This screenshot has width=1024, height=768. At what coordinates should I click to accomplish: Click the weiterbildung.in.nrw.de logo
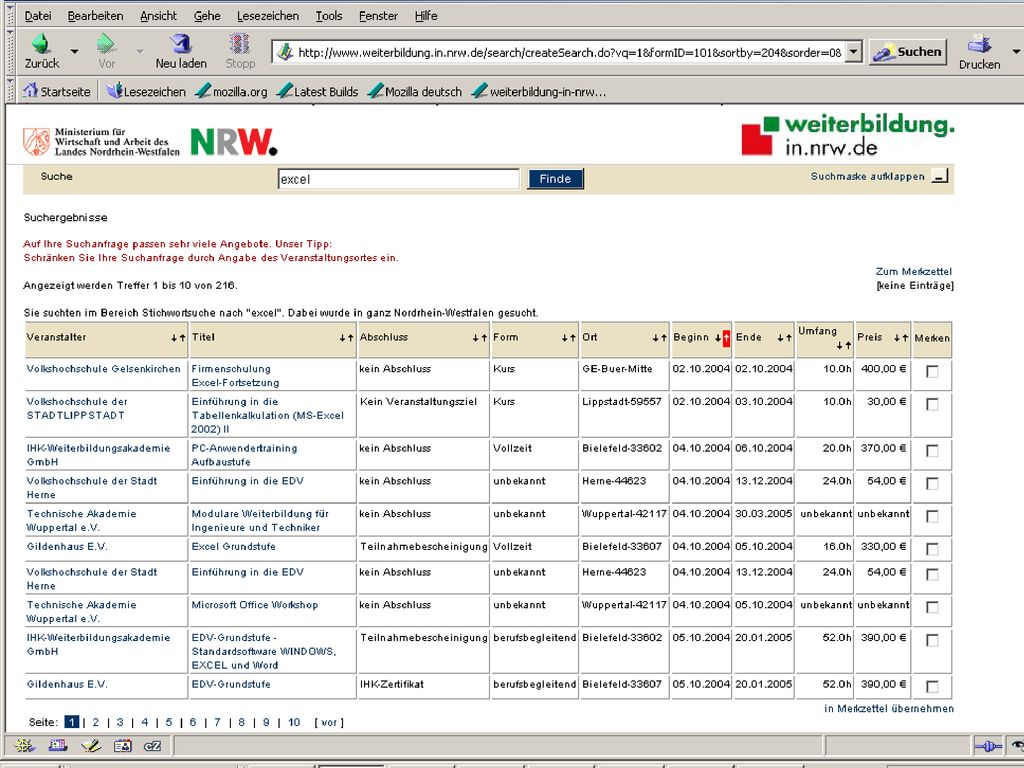tap(848, 136)
